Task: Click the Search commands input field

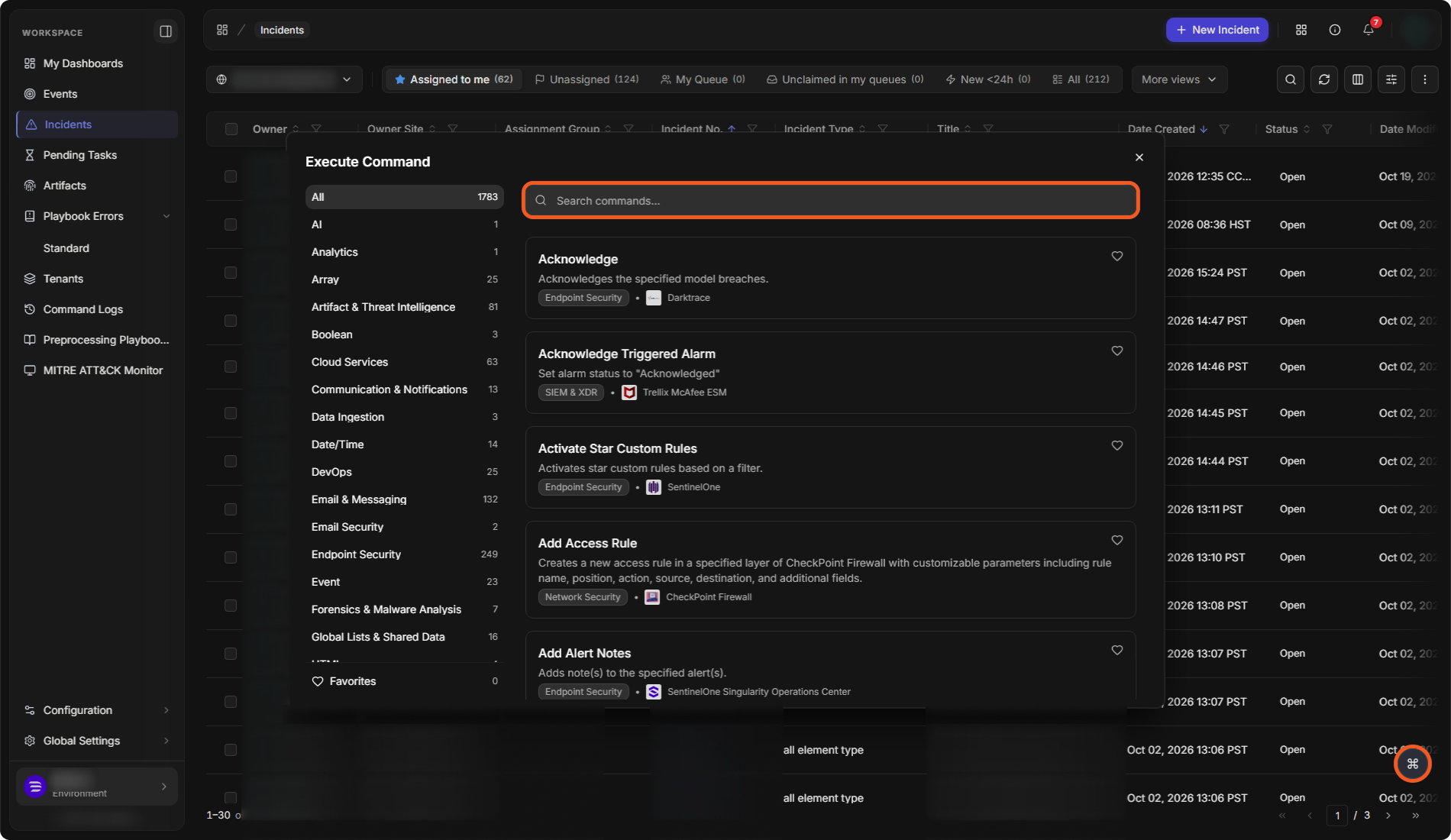Action: coord(831,201)
